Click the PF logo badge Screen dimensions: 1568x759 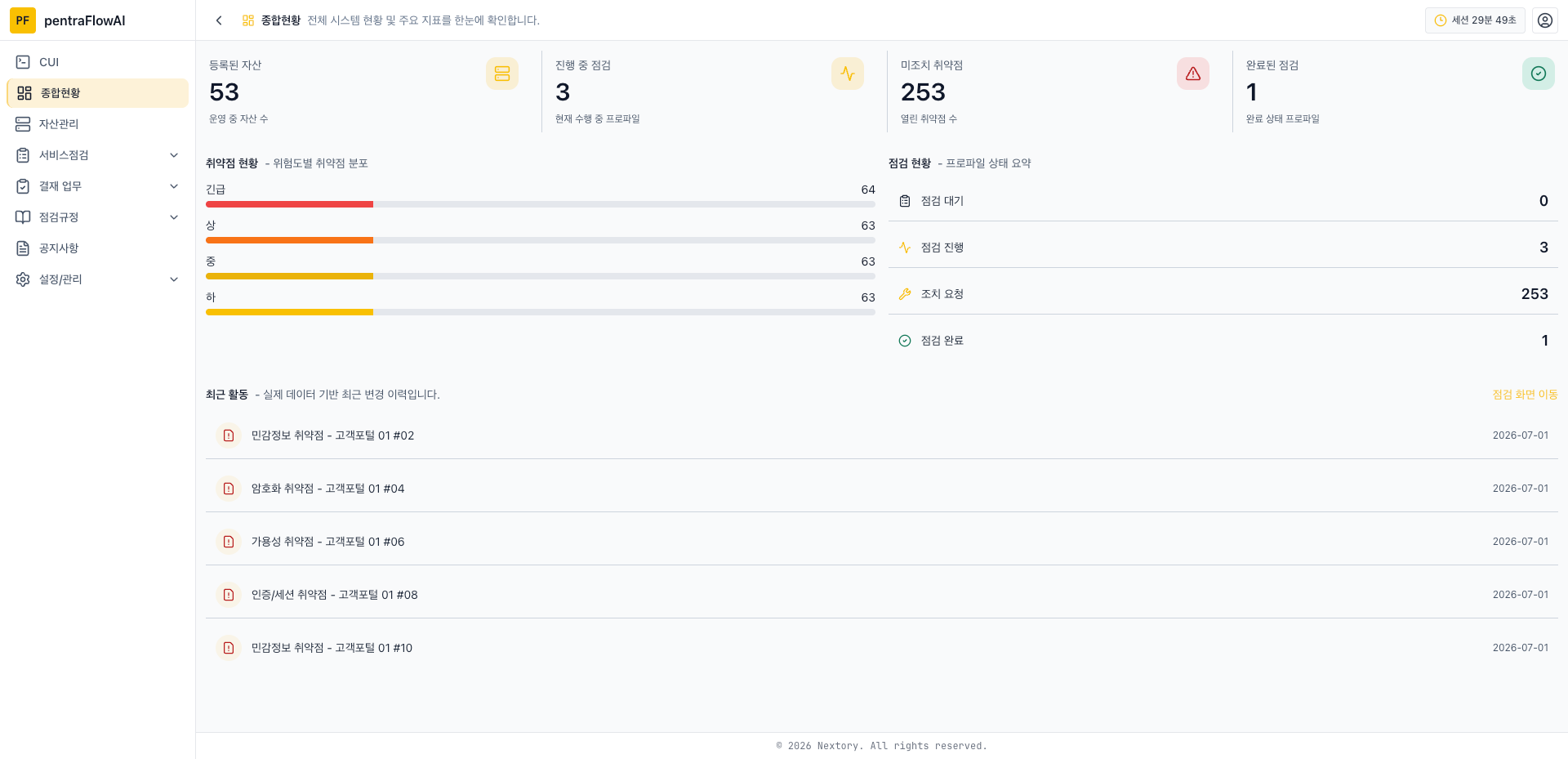23,20
